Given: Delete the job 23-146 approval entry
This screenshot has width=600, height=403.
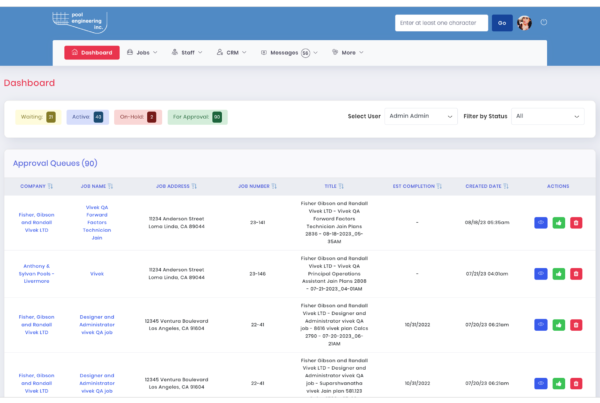Looking at the screenshot, I should click(576, 272).
